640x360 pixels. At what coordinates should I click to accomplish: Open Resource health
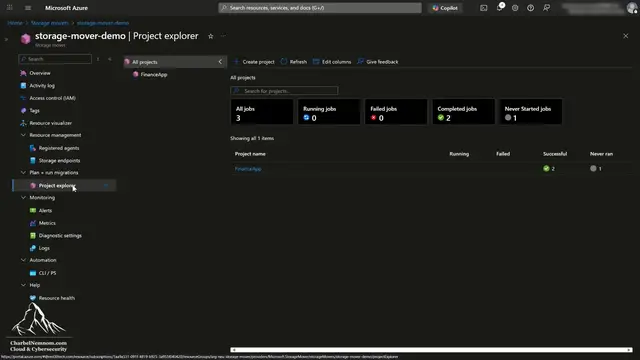pyautogui.click(x=56, y=298)
